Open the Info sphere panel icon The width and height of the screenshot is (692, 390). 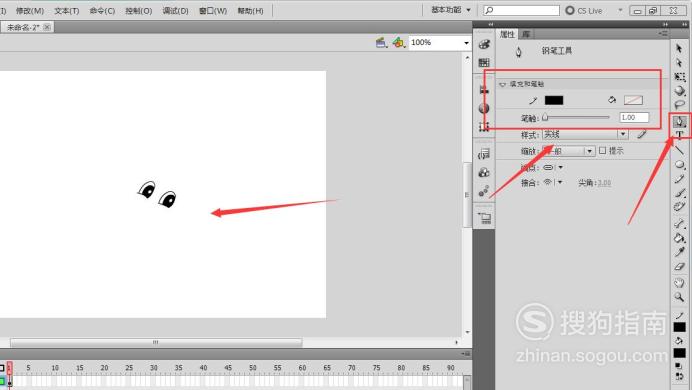[484, 108]
